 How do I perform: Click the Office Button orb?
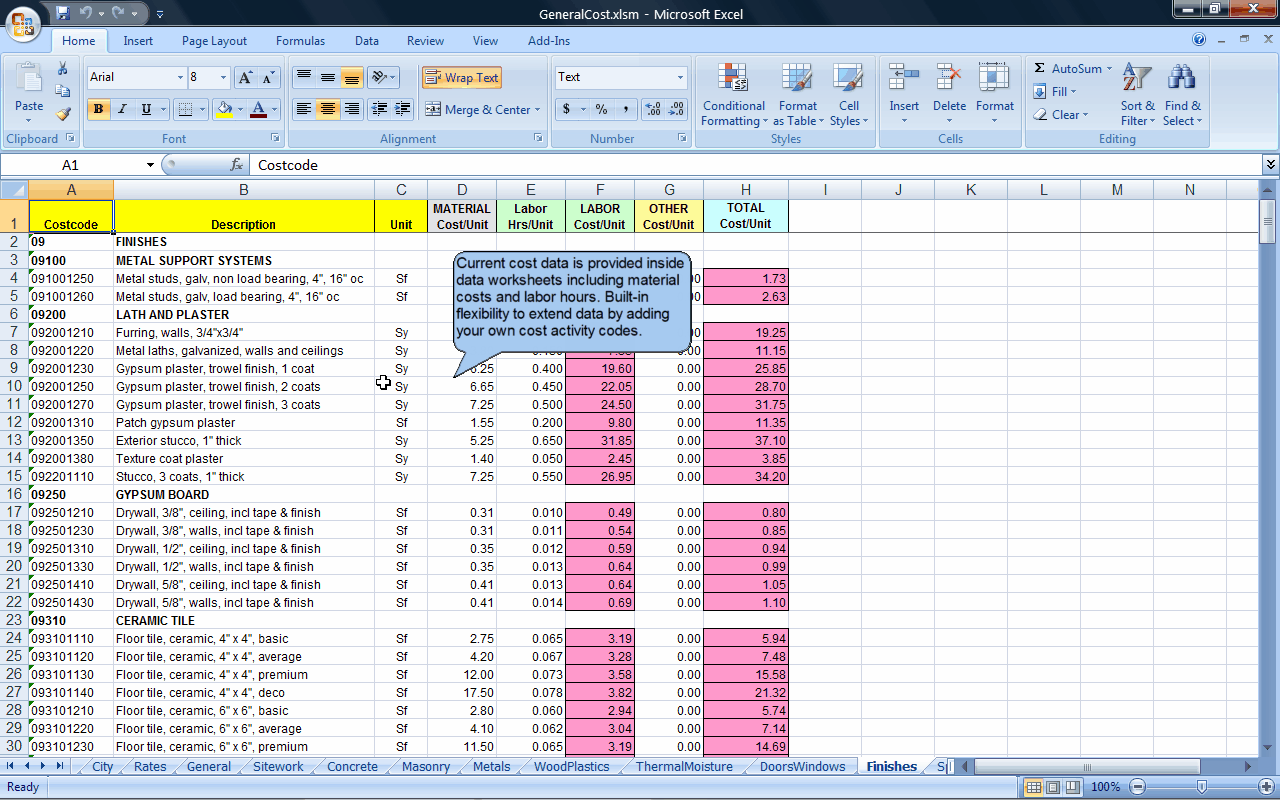point(23,22)
